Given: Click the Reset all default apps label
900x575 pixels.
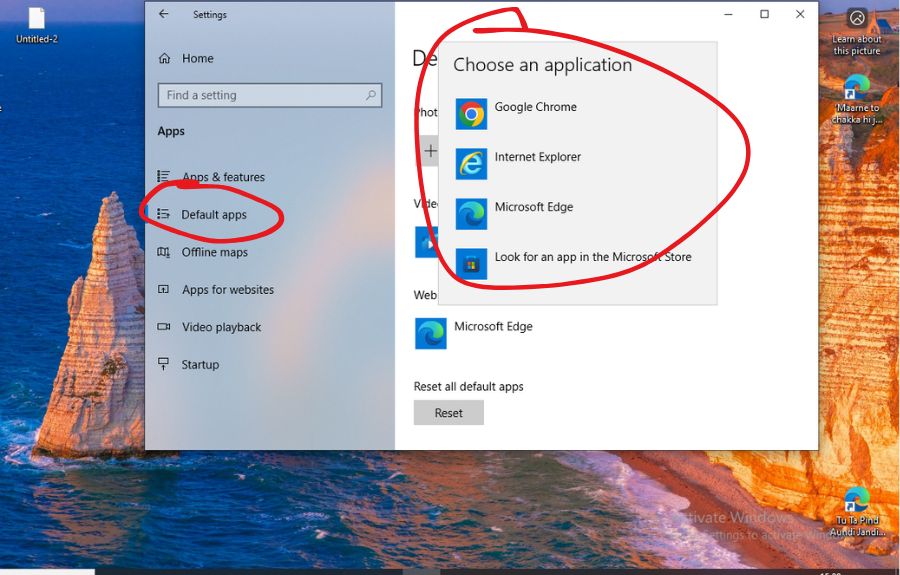Looking at the screenshot, I should [468, 387].
